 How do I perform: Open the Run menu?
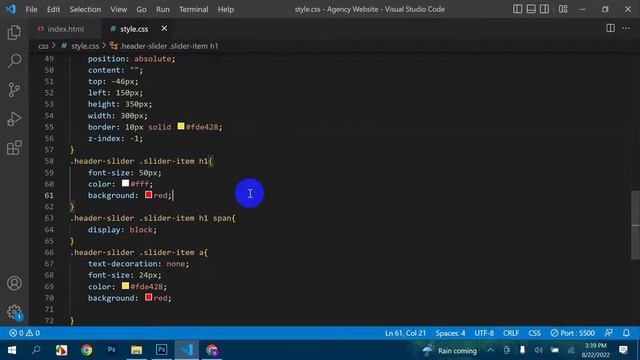(x=162, y=9)
